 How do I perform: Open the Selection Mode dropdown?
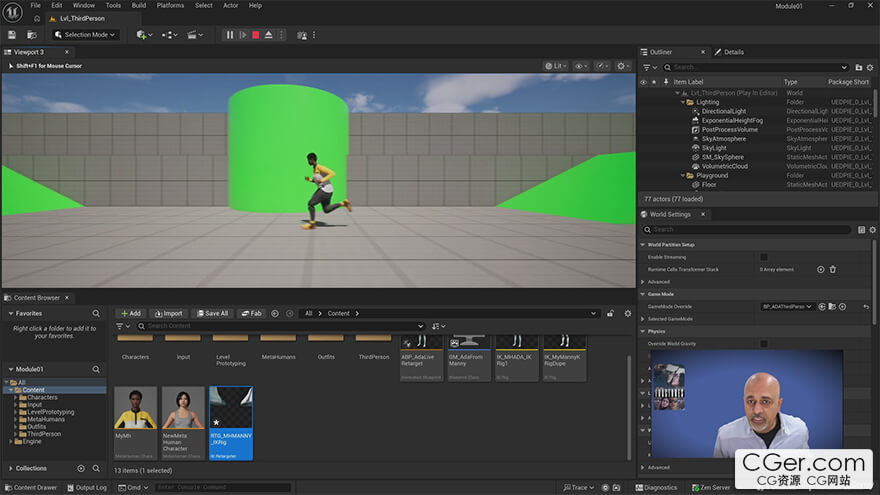[85, 35]
